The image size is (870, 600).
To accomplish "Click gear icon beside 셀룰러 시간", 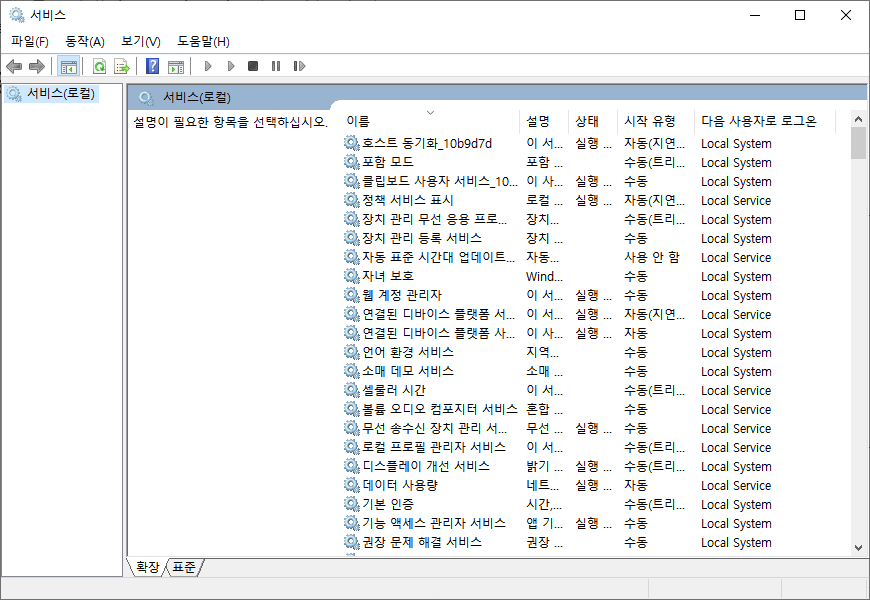I will coord(352,390).
